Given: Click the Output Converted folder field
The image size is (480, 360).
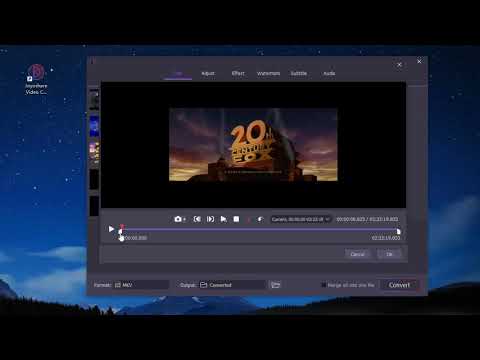Looking at the screenshot, I should [232, 285].
